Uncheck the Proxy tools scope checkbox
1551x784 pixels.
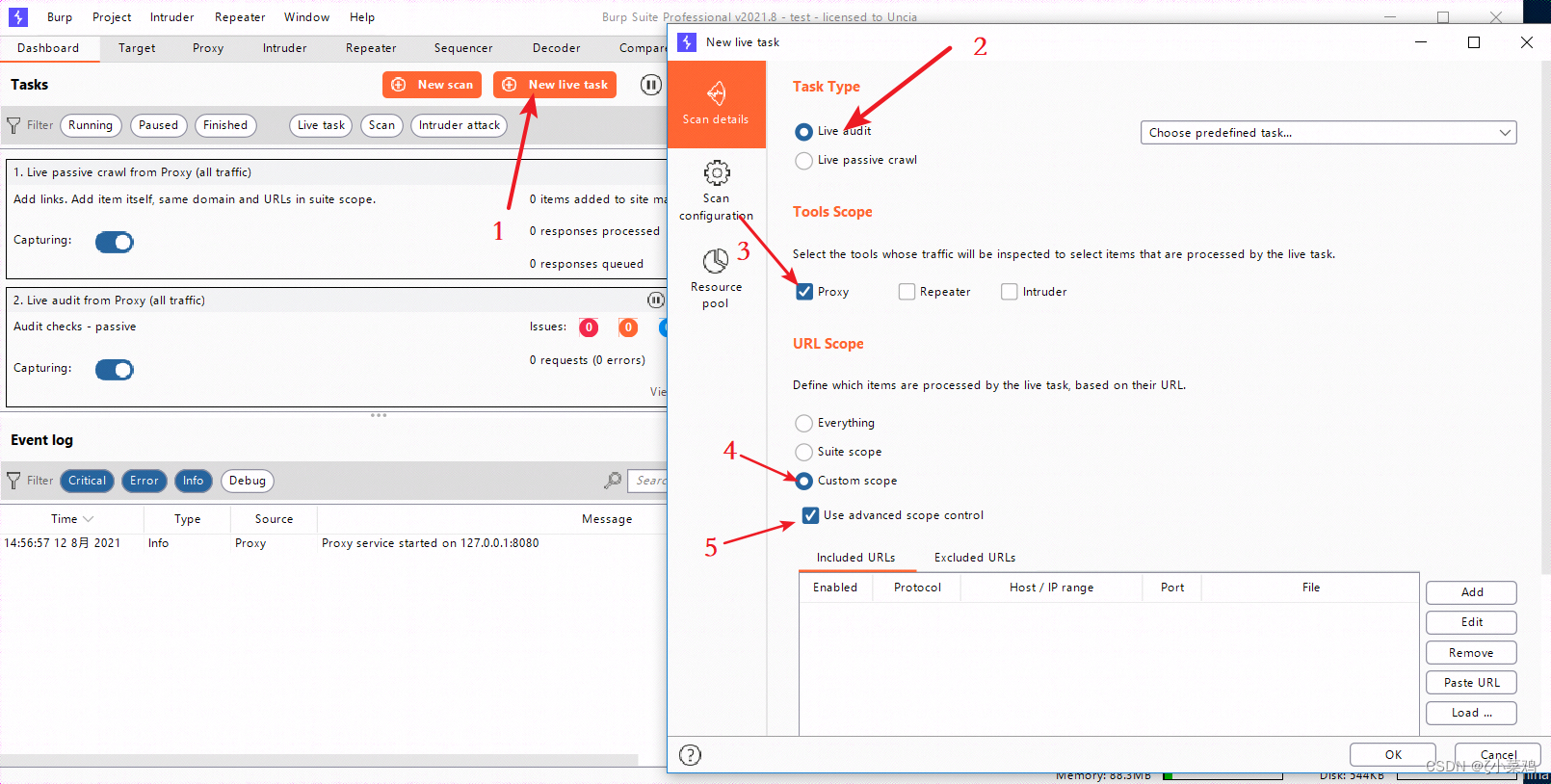pyautogui.click(x=804, y=292)
